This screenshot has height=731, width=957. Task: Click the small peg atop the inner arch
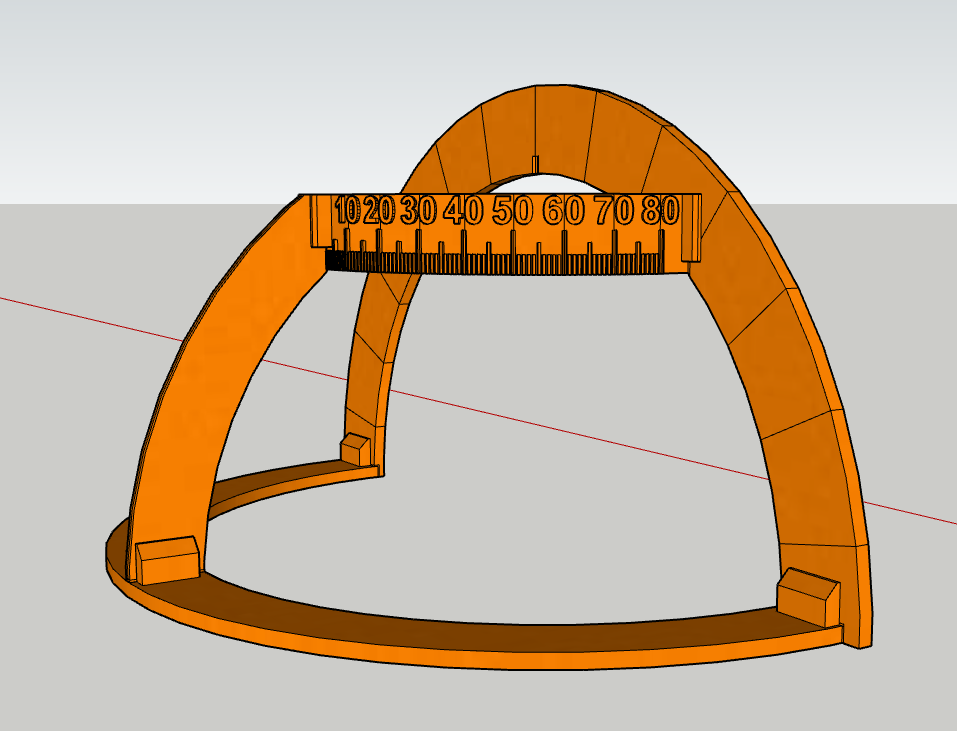(x=533, y=164)
